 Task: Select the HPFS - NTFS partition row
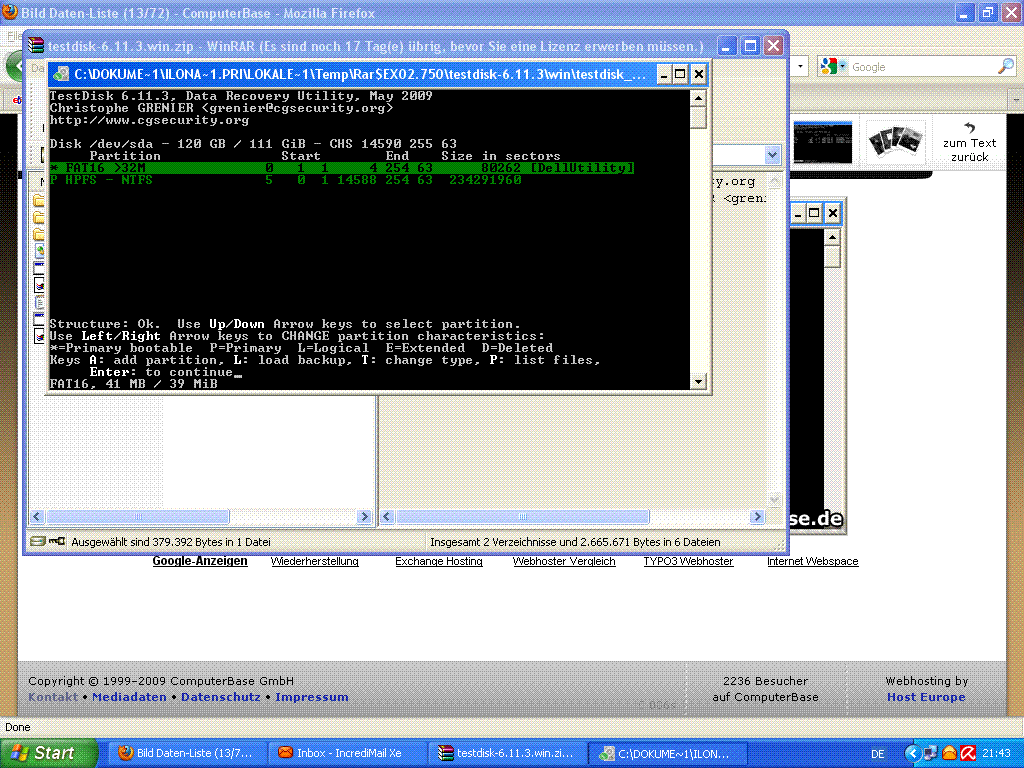[x=285, y=180]
